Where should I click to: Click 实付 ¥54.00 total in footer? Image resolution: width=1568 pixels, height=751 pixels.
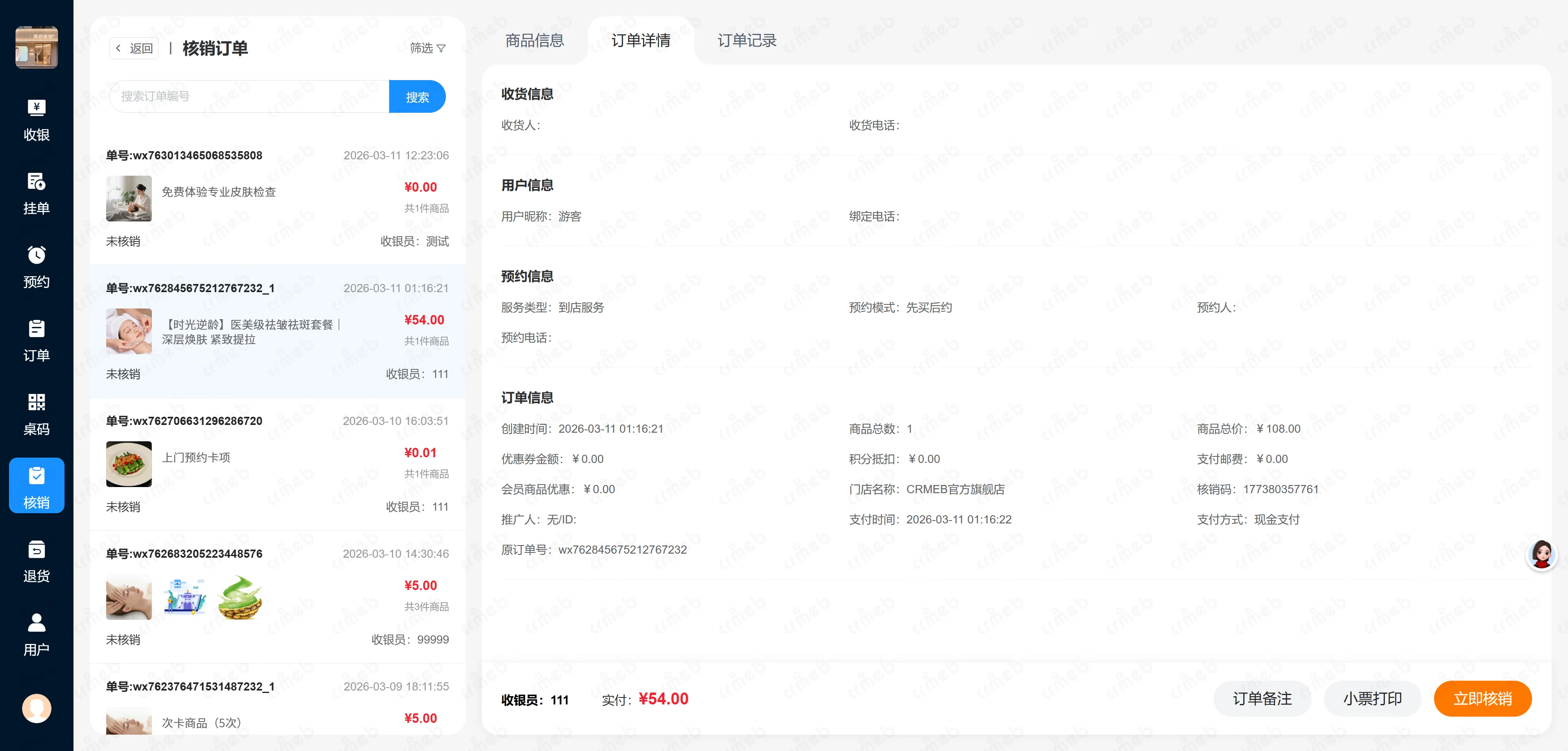tap(645, 699)
